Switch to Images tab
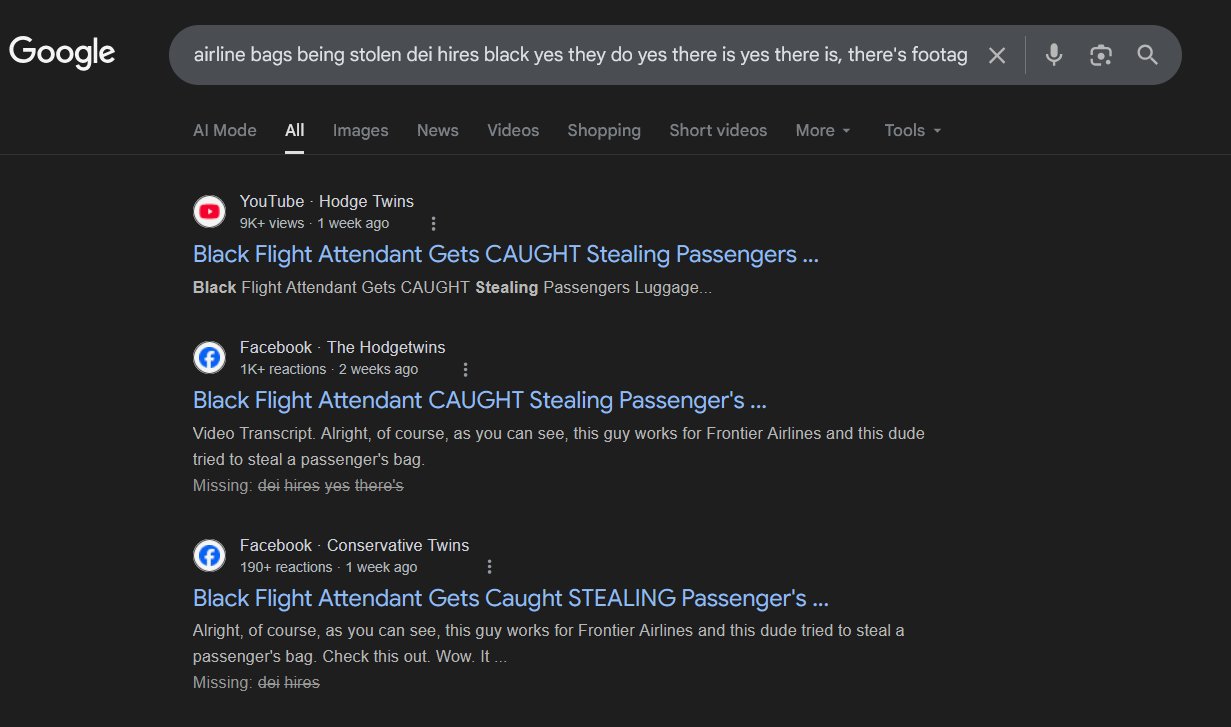 tap(360, 131)
